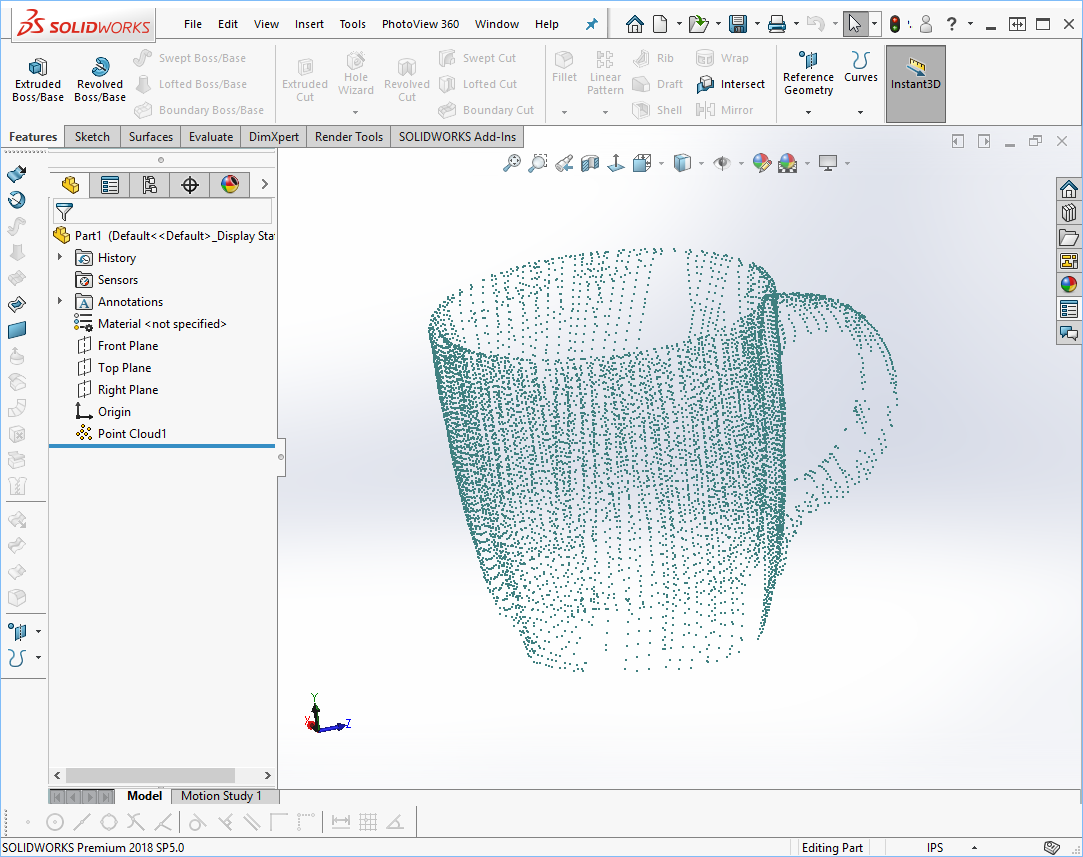This screenshot has height=857, width=1083.
Task: Open the PropertyManager tab icon
Action: tap(110, 184)
